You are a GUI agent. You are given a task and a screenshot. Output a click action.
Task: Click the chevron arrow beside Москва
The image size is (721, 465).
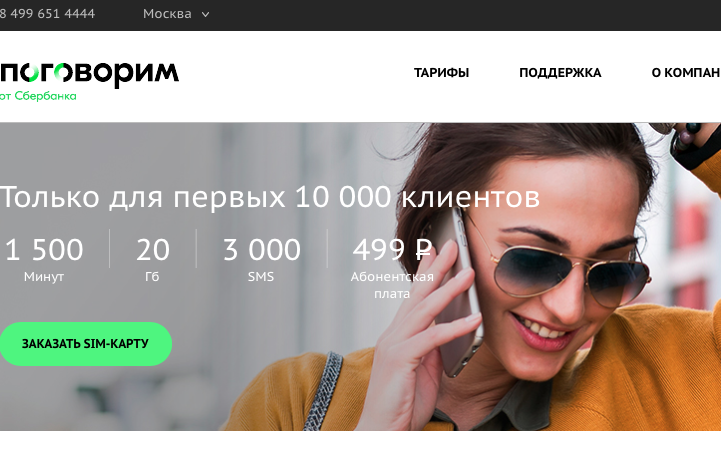(206, 15)
